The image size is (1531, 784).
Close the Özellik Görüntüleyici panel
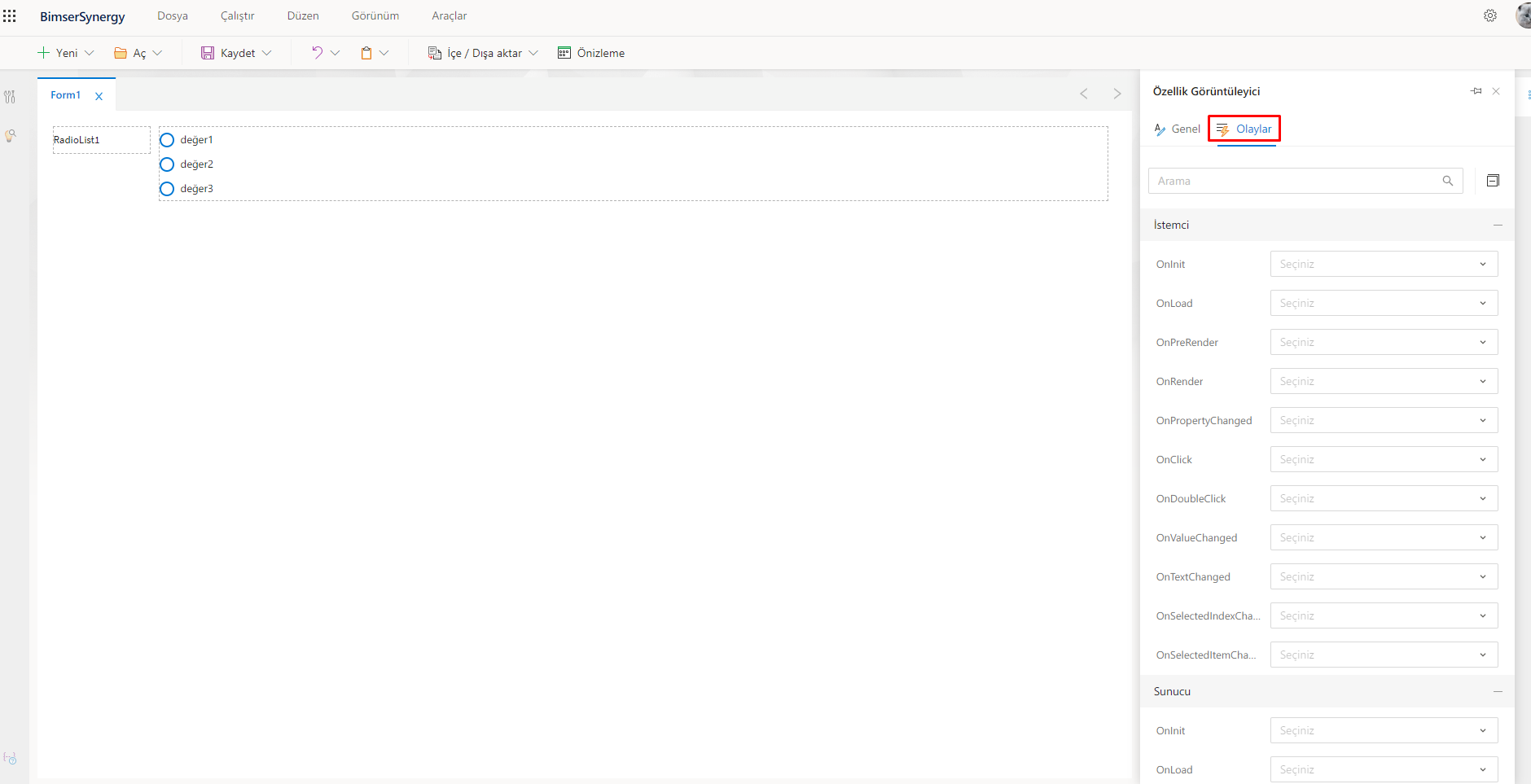[x=1496, y=91]
